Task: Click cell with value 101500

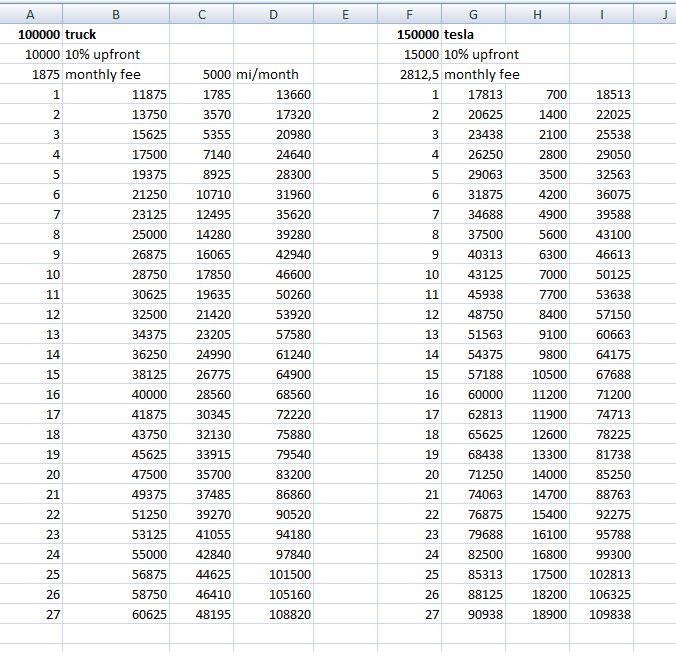Action: click(x=273, y=574)
